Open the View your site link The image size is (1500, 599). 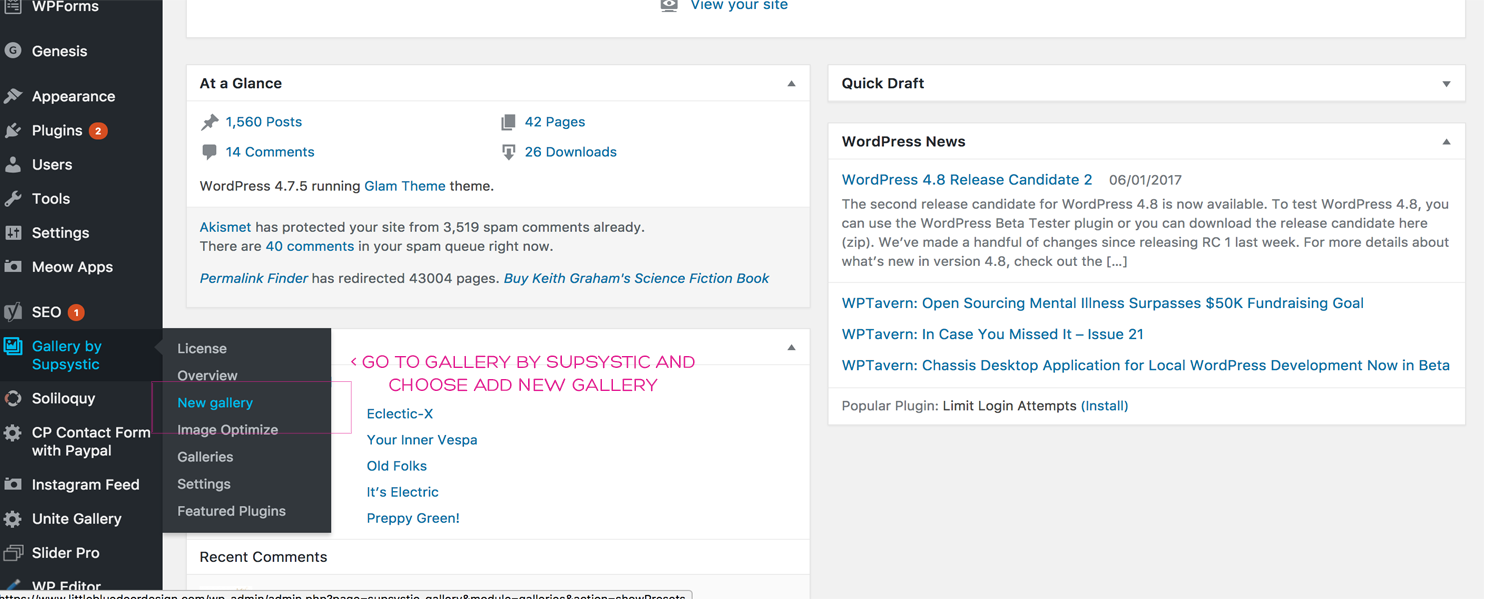pyautogui.click(x=739, y=5)
